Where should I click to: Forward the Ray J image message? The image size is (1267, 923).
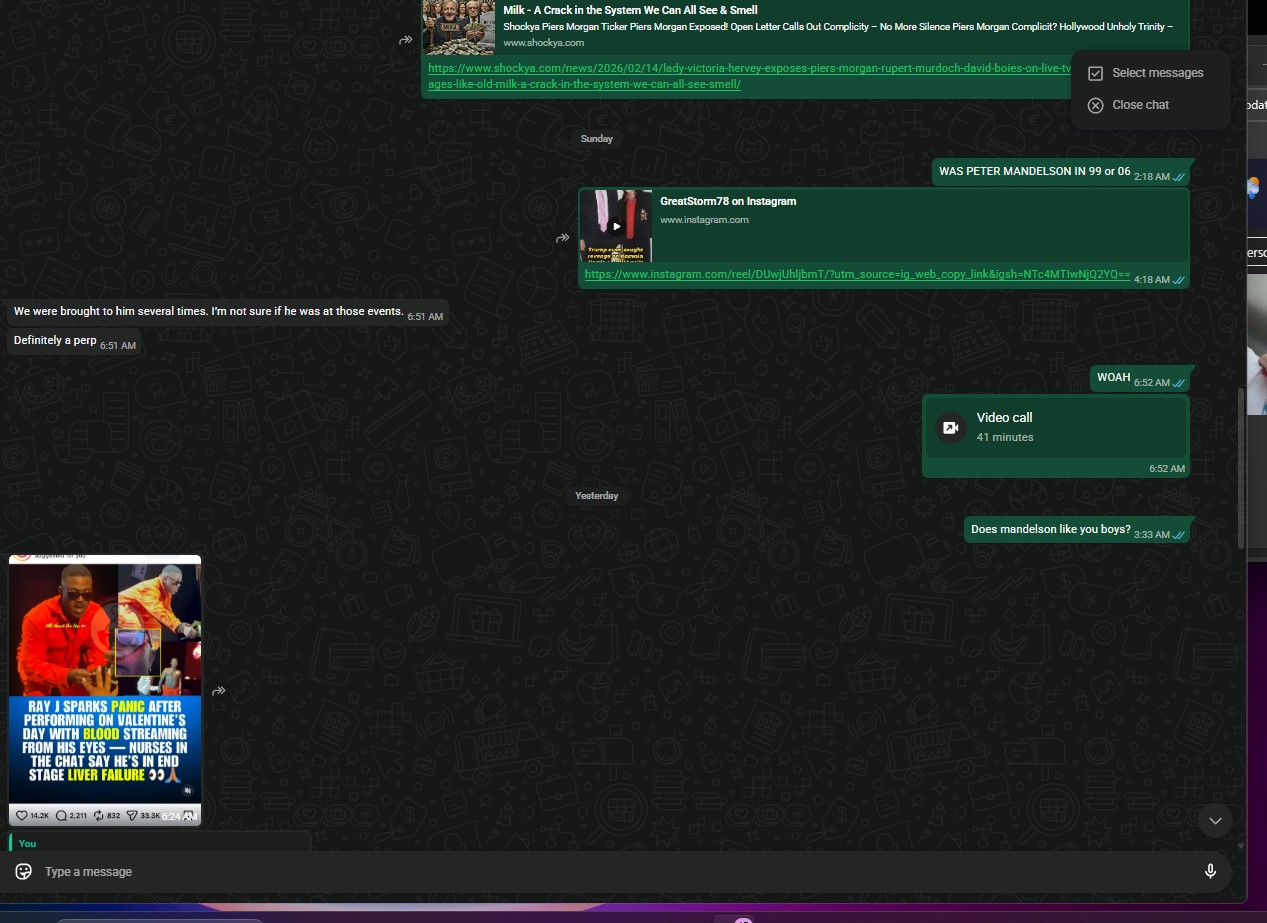[x=218, y=690]
